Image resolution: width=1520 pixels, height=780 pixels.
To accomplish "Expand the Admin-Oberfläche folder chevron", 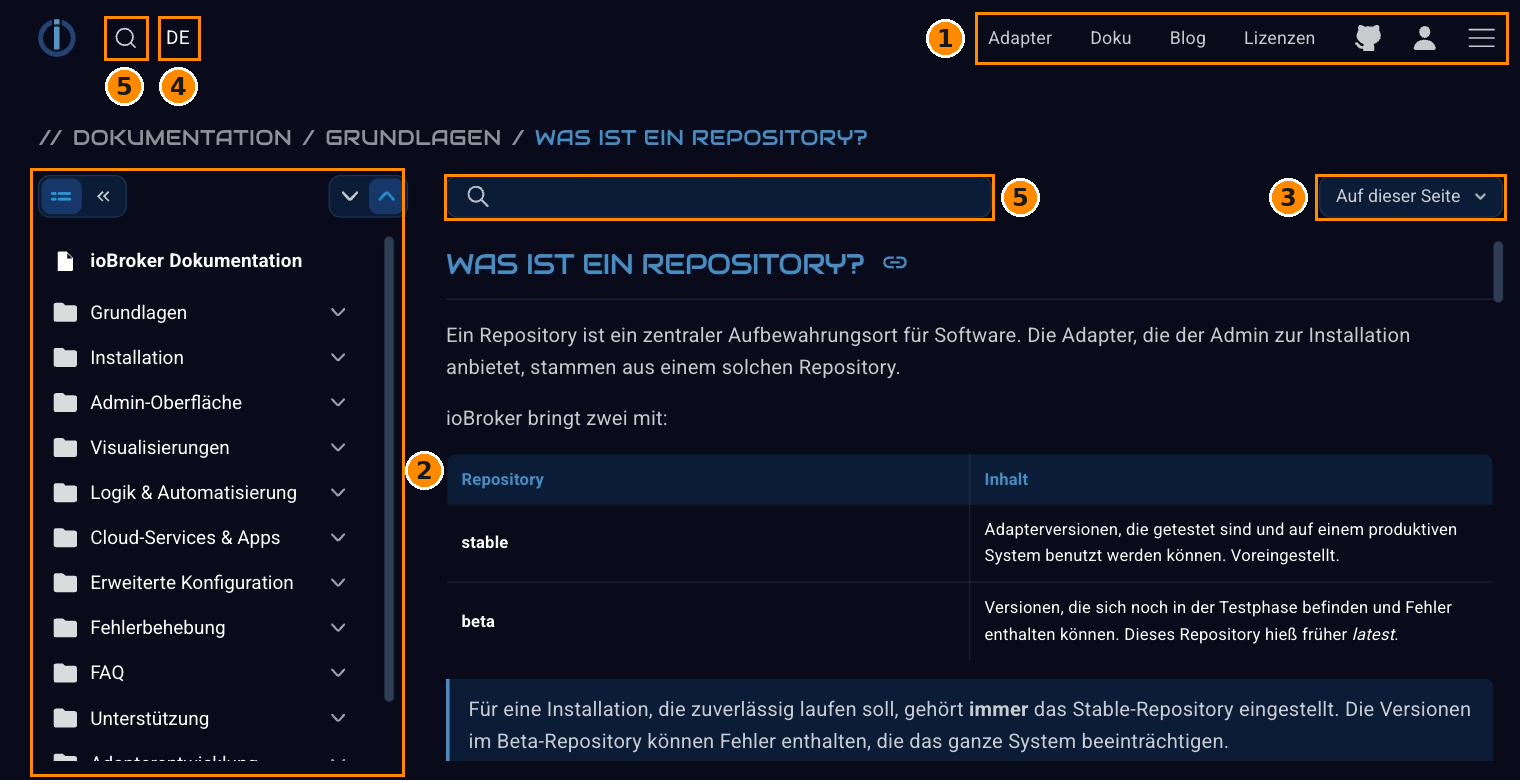I will (338, 403).
